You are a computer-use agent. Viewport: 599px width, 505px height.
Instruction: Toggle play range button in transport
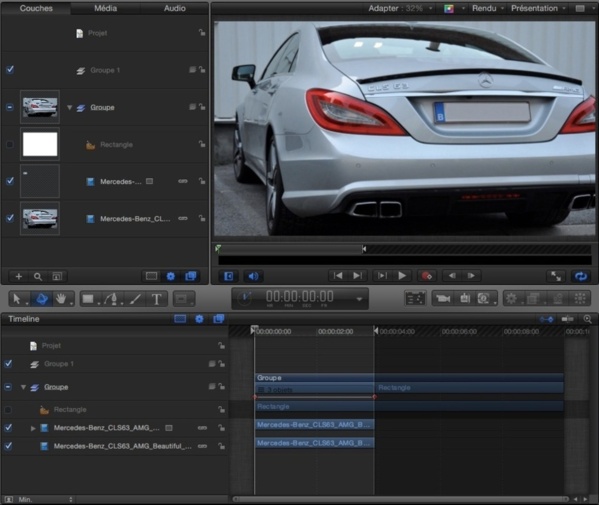coord(228,276)
